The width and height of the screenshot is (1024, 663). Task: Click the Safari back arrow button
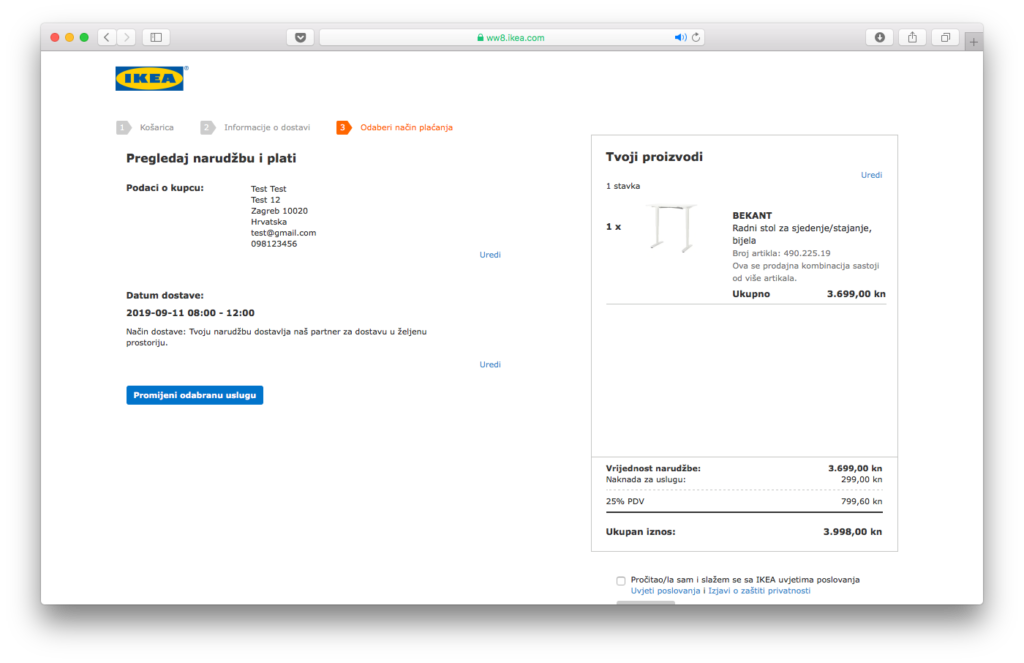[x=106, y=37]
